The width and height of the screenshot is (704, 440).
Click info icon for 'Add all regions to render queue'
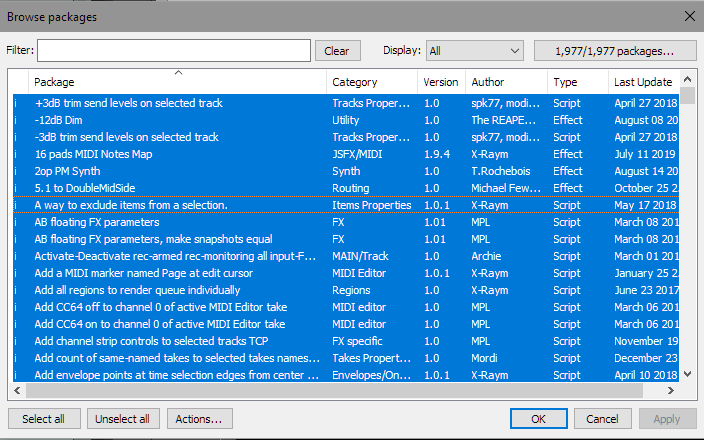pyautogui.click(x=15, y=290)
